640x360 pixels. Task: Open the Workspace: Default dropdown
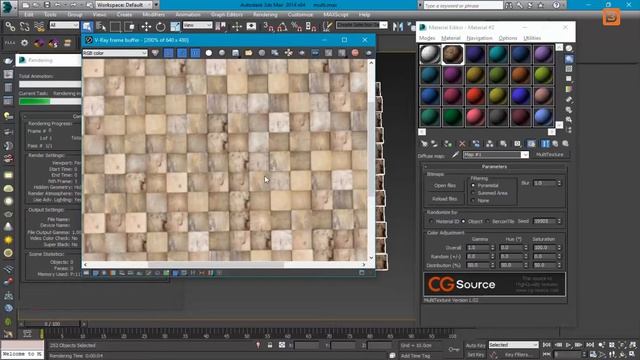[x=124, y=5]
